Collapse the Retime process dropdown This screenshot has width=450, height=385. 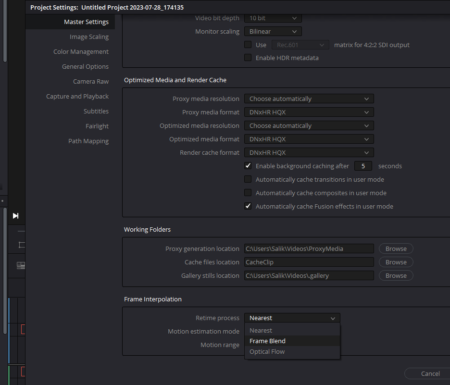tap(292, 318)
